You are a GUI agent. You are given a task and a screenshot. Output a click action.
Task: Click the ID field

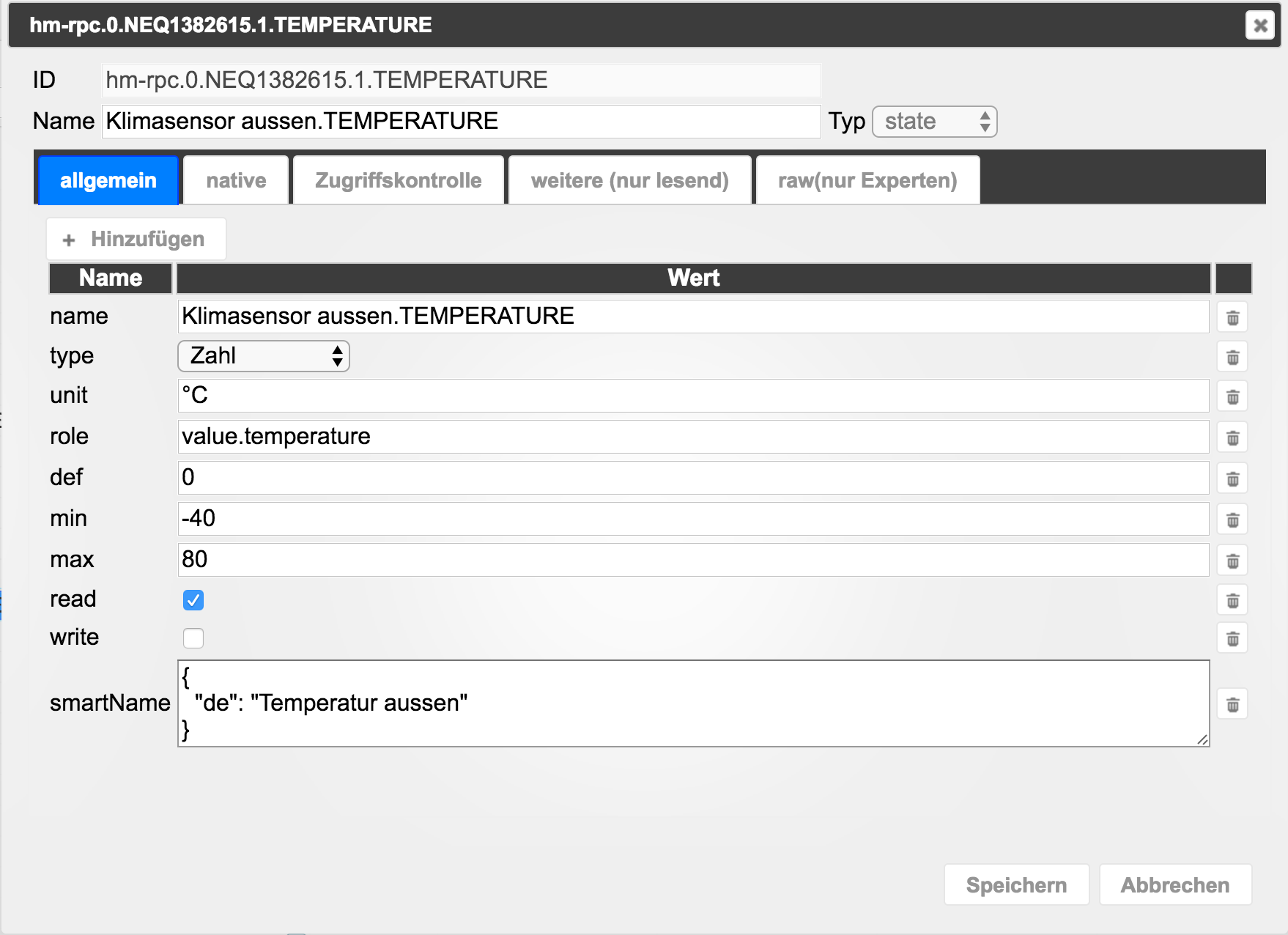(461, 80)
